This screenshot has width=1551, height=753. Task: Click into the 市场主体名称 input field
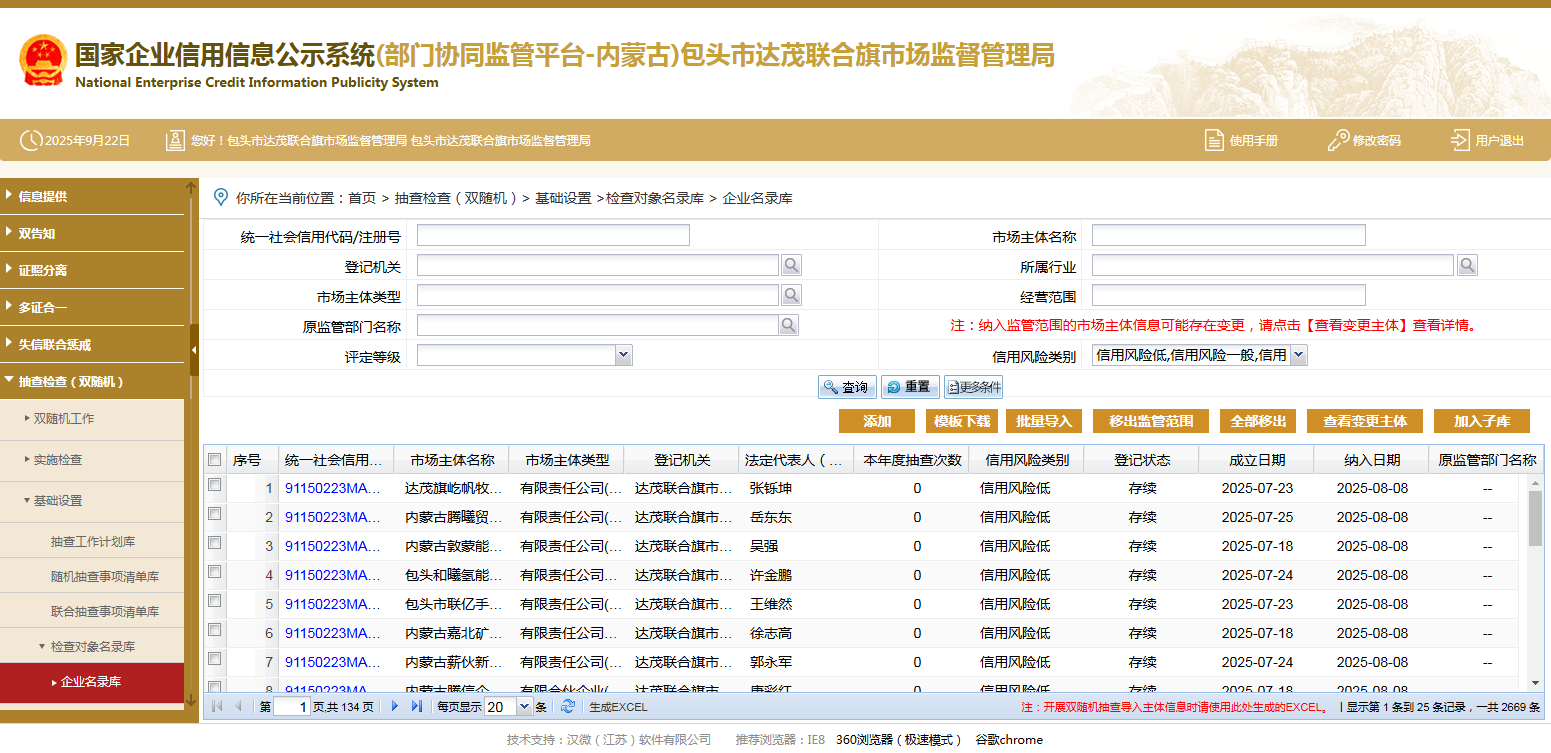(x=1228, y=235)
